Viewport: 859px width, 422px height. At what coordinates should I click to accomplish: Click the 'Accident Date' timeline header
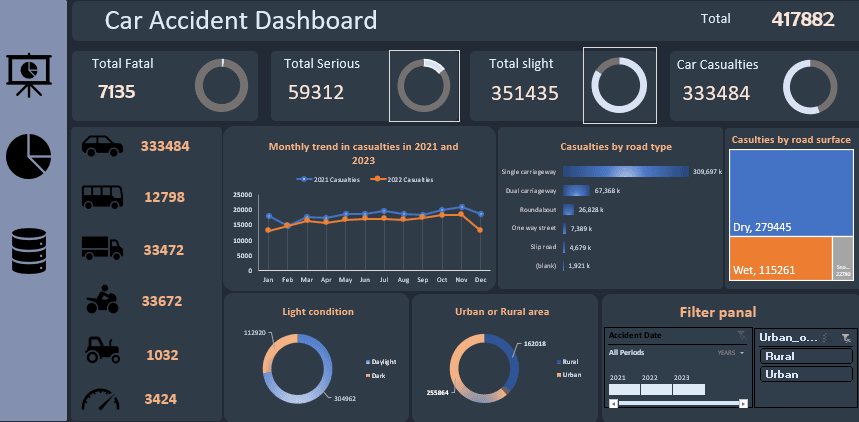pos(635,335)
